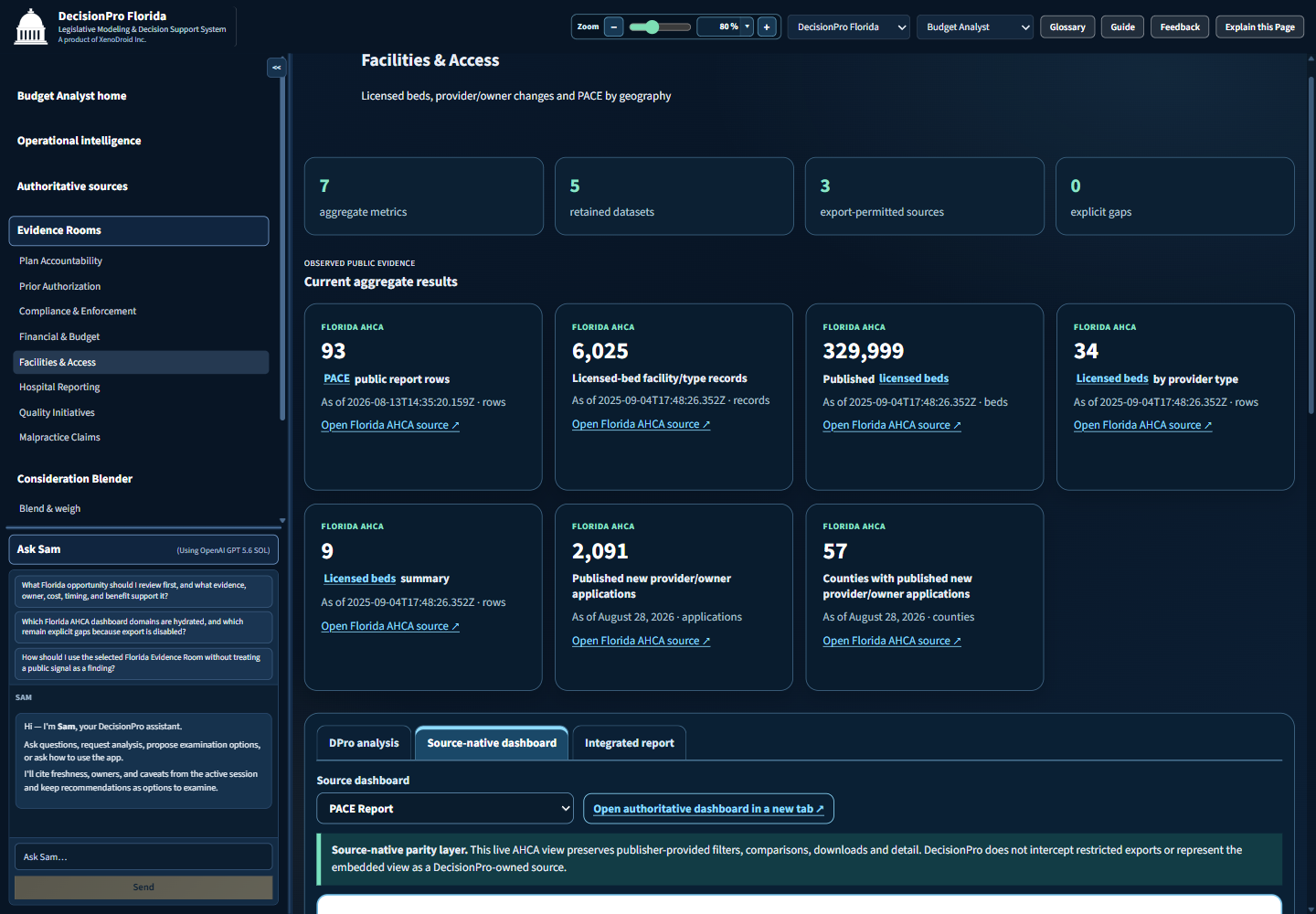Adjust the zoom slider handle
Screen dimensions: 1316x914
click(652, 27)
